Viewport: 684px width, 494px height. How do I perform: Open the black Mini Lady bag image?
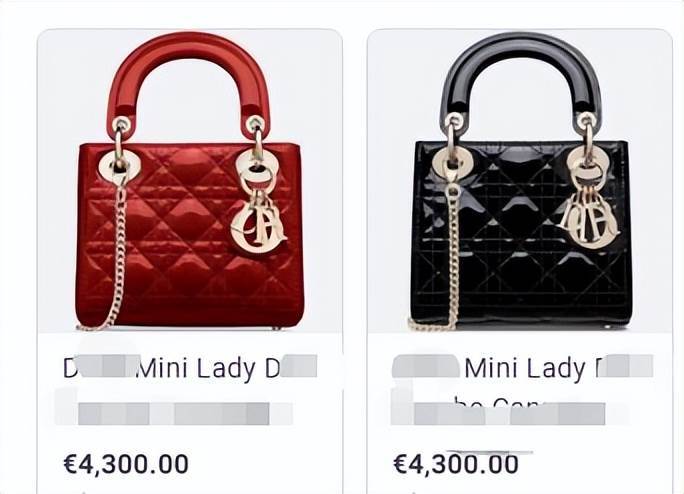coord(520,181)
